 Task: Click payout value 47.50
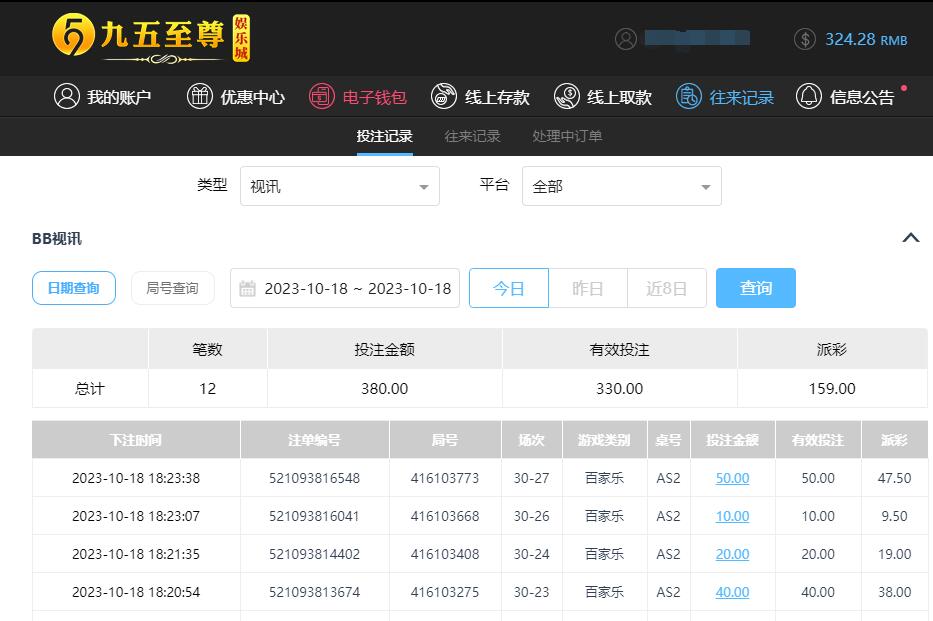pyautogui.click(x=894, y=478)
